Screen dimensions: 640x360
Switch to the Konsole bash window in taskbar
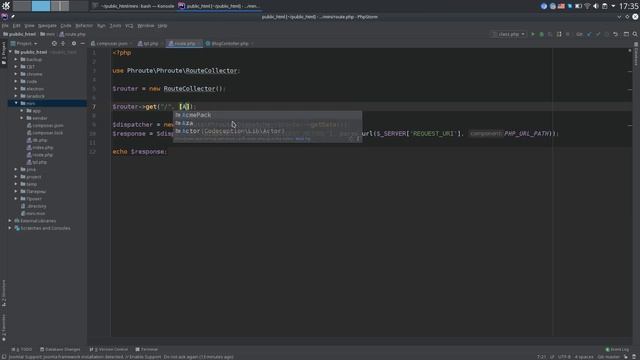pyautogui.click(x=133, y=6)
